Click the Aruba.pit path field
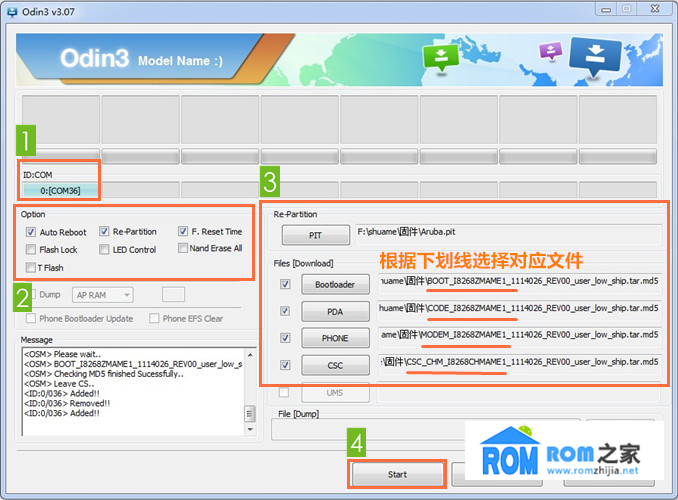 click(x=508, y=235)
